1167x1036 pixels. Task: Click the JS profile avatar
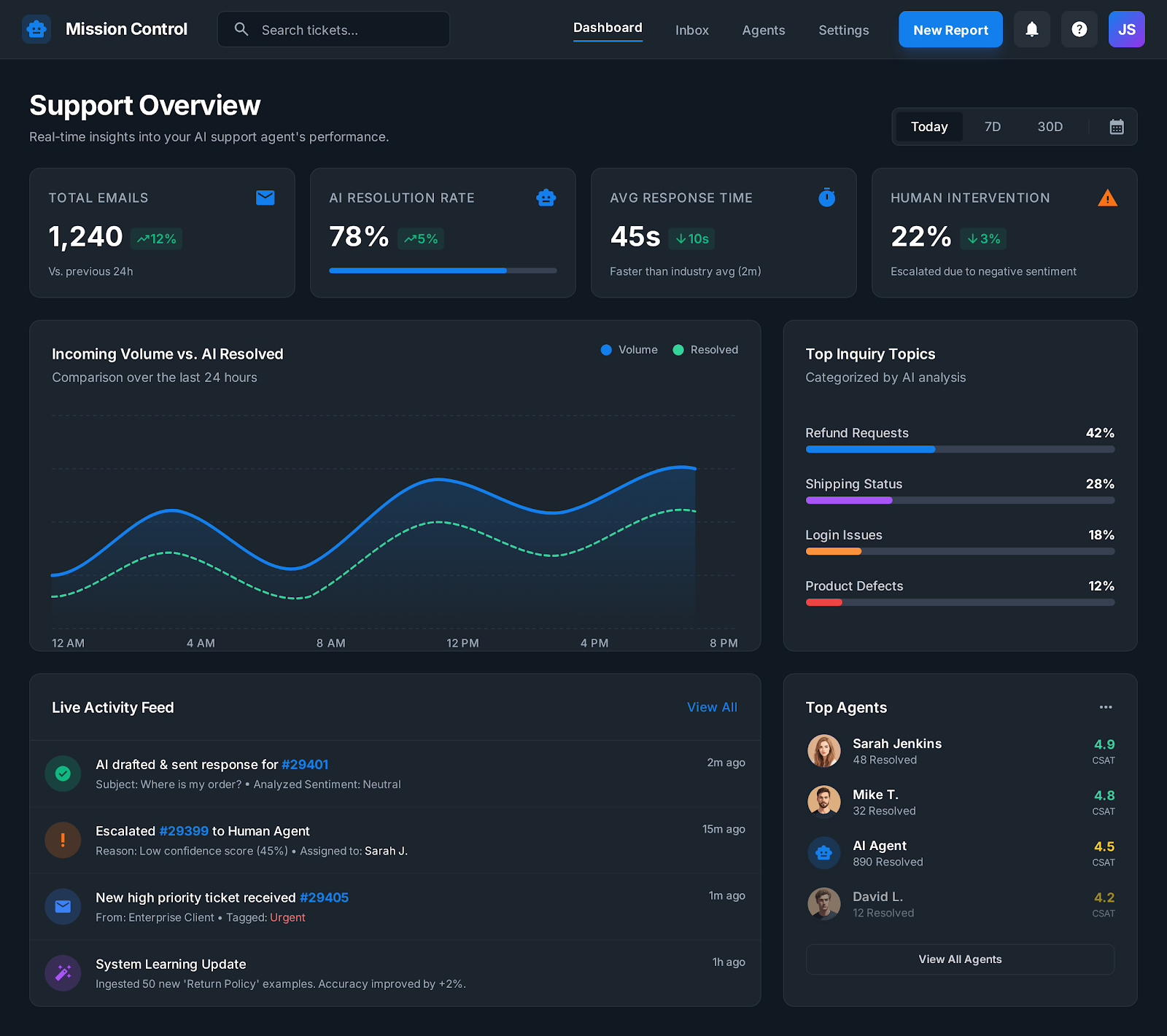click(x=1126, y=29)
